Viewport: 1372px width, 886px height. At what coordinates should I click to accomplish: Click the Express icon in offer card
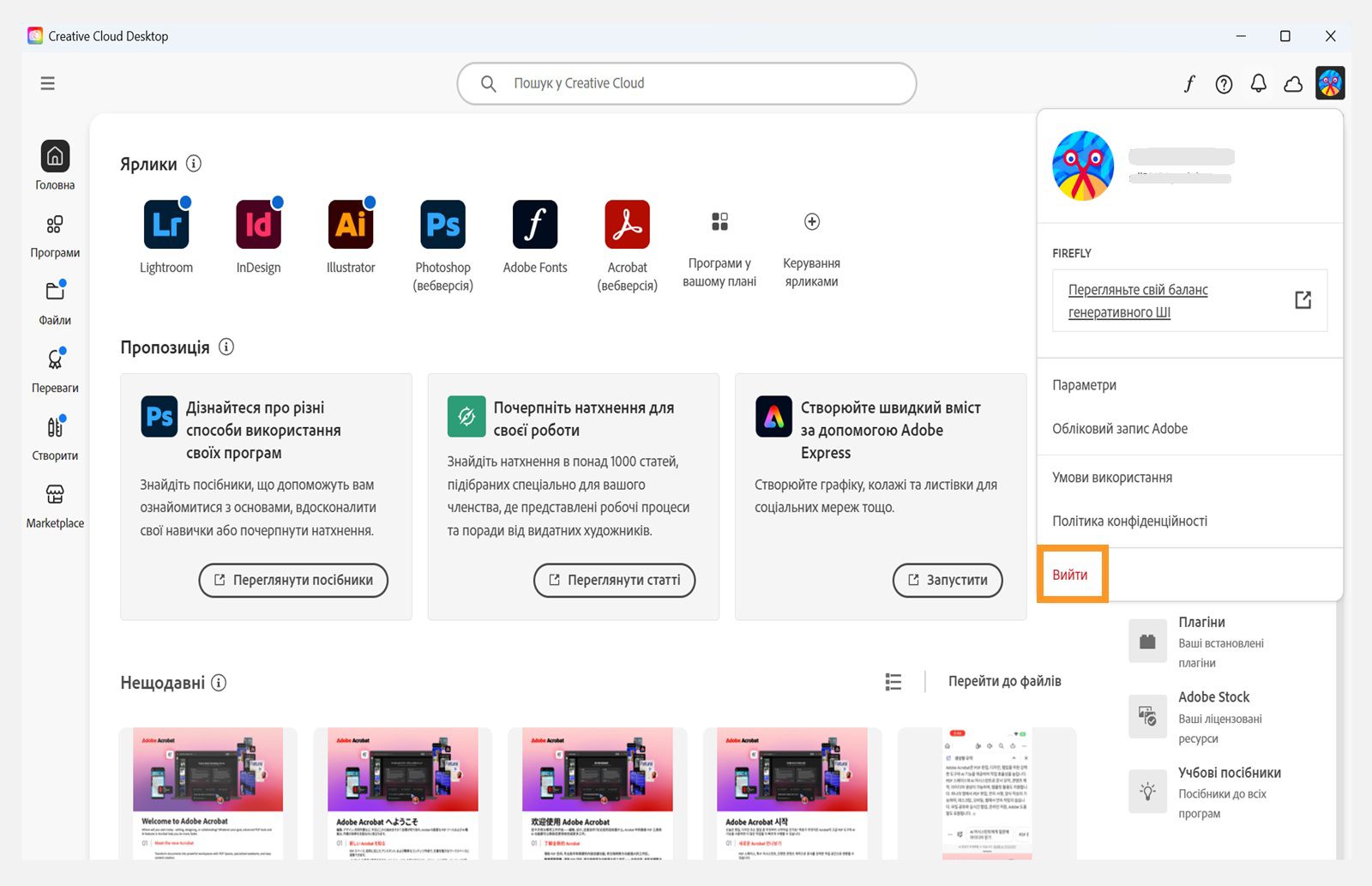pos(773,417)
